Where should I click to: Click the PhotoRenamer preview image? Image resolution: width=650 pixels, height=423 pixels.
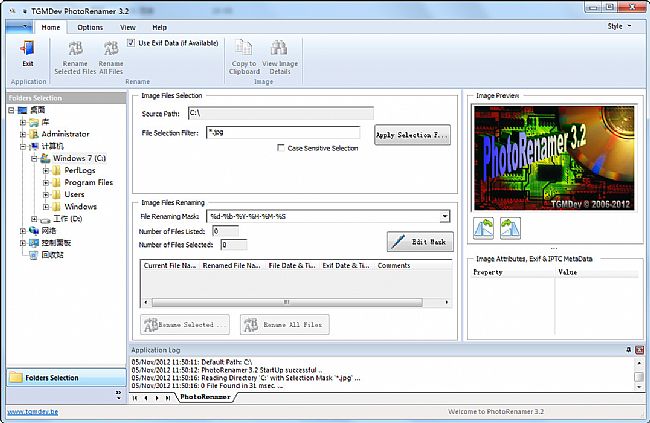(554, 158)
